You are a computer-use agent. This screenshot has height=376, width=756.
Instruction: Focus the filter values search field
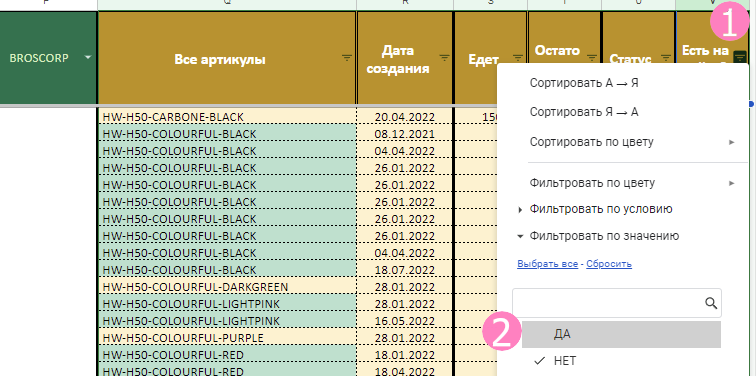point(617,303)
